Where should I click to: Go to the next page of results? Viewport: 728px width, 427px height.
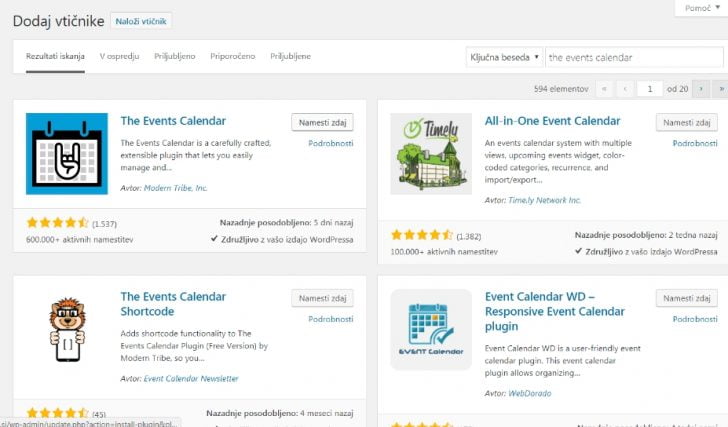(701, 89)
